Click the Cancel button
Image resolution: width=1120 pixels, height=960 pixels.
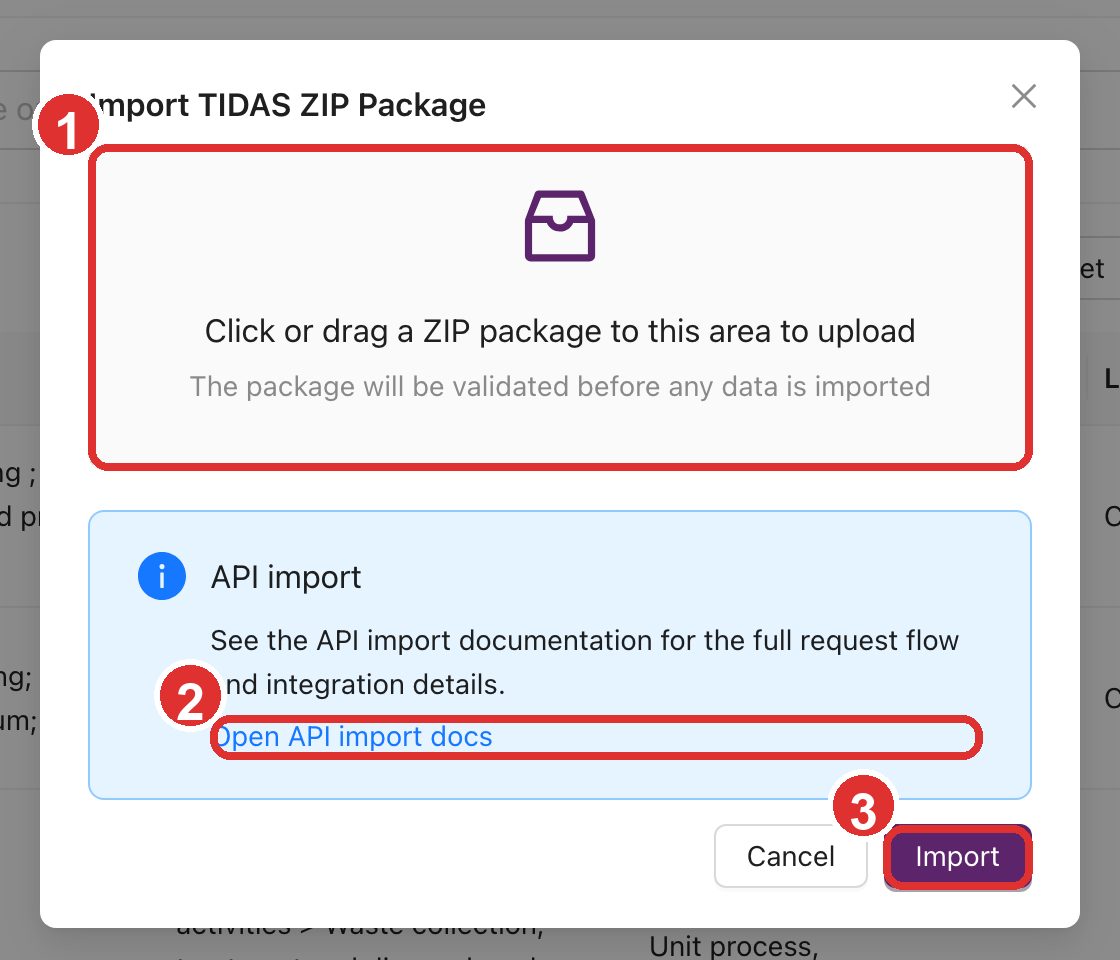pos(790,856)
